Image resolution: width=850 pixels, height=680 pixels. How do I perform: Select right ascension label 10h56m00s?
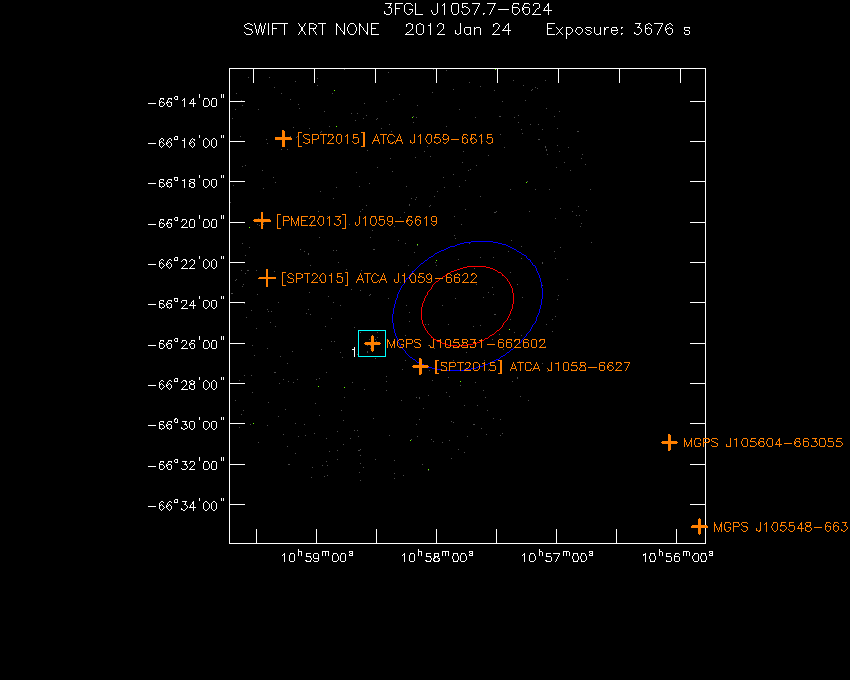pos(678,557)
